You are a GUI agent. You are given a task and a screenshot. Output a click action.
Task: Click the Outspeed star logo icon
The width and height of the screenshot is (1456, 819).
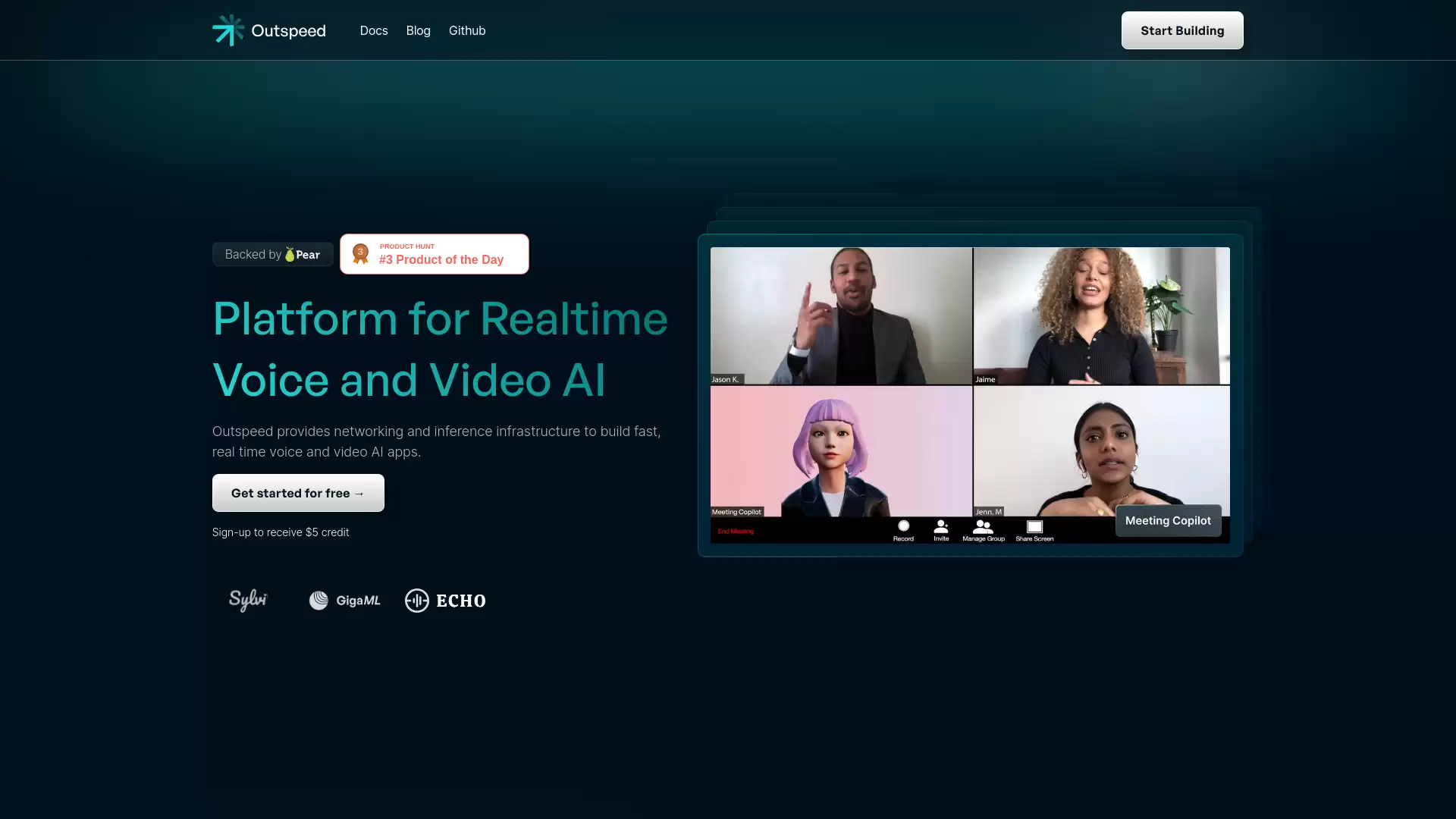pos(227,30)
